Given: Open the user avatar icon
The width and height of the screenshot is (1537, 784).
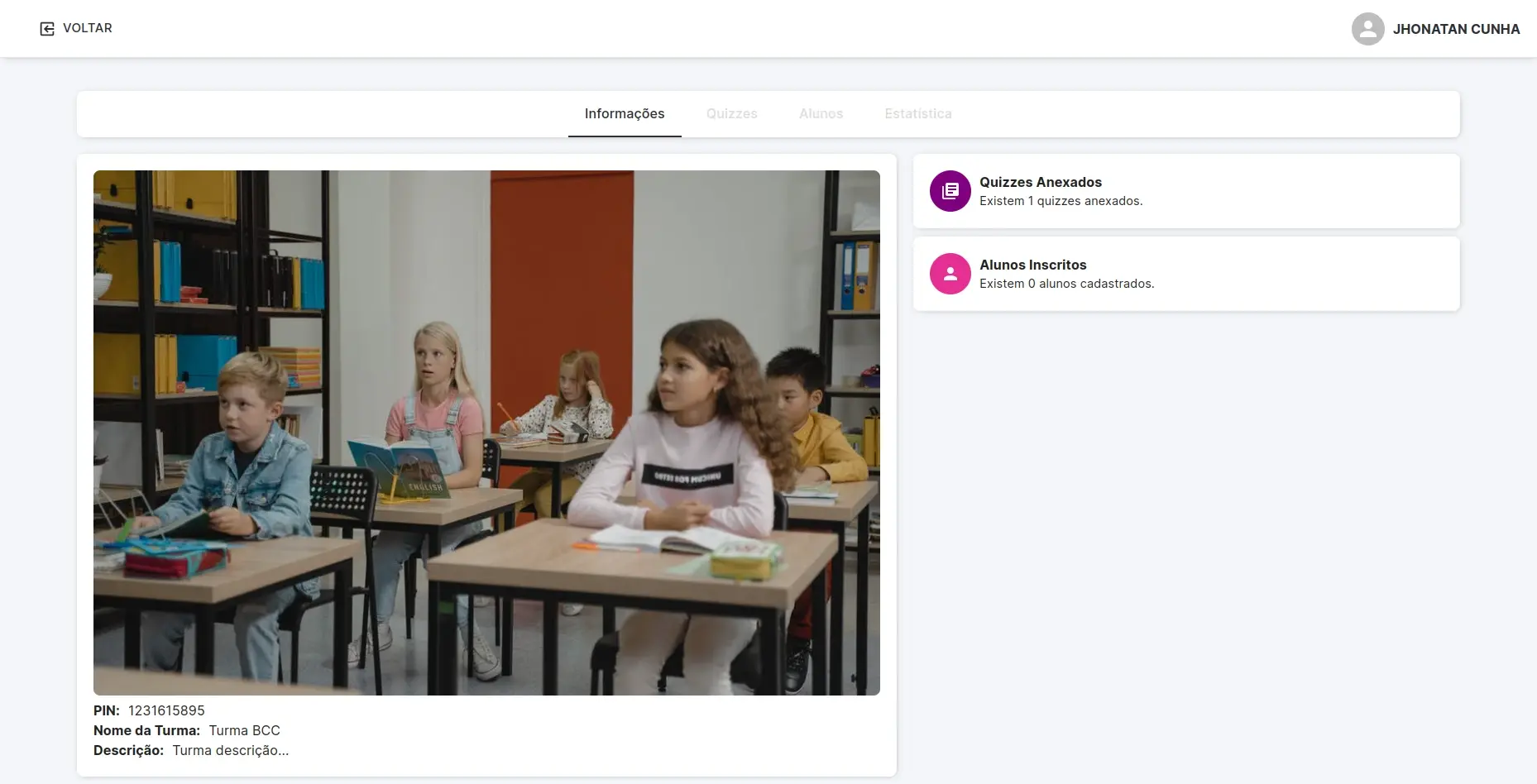Looking at the screenshot, I should click(x=1367, y=29).
